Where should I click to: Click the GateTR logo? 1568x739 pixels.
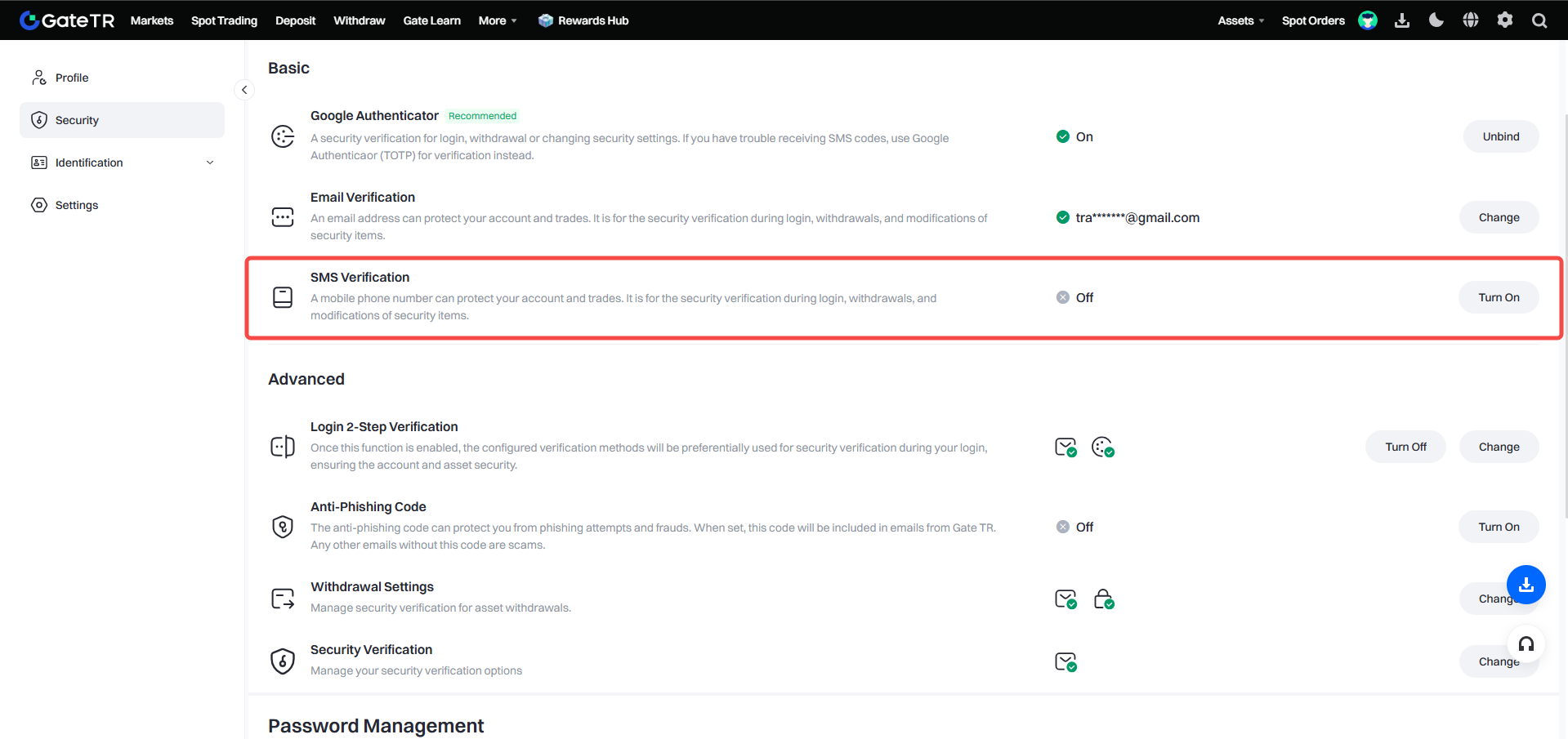click(67, 20)
